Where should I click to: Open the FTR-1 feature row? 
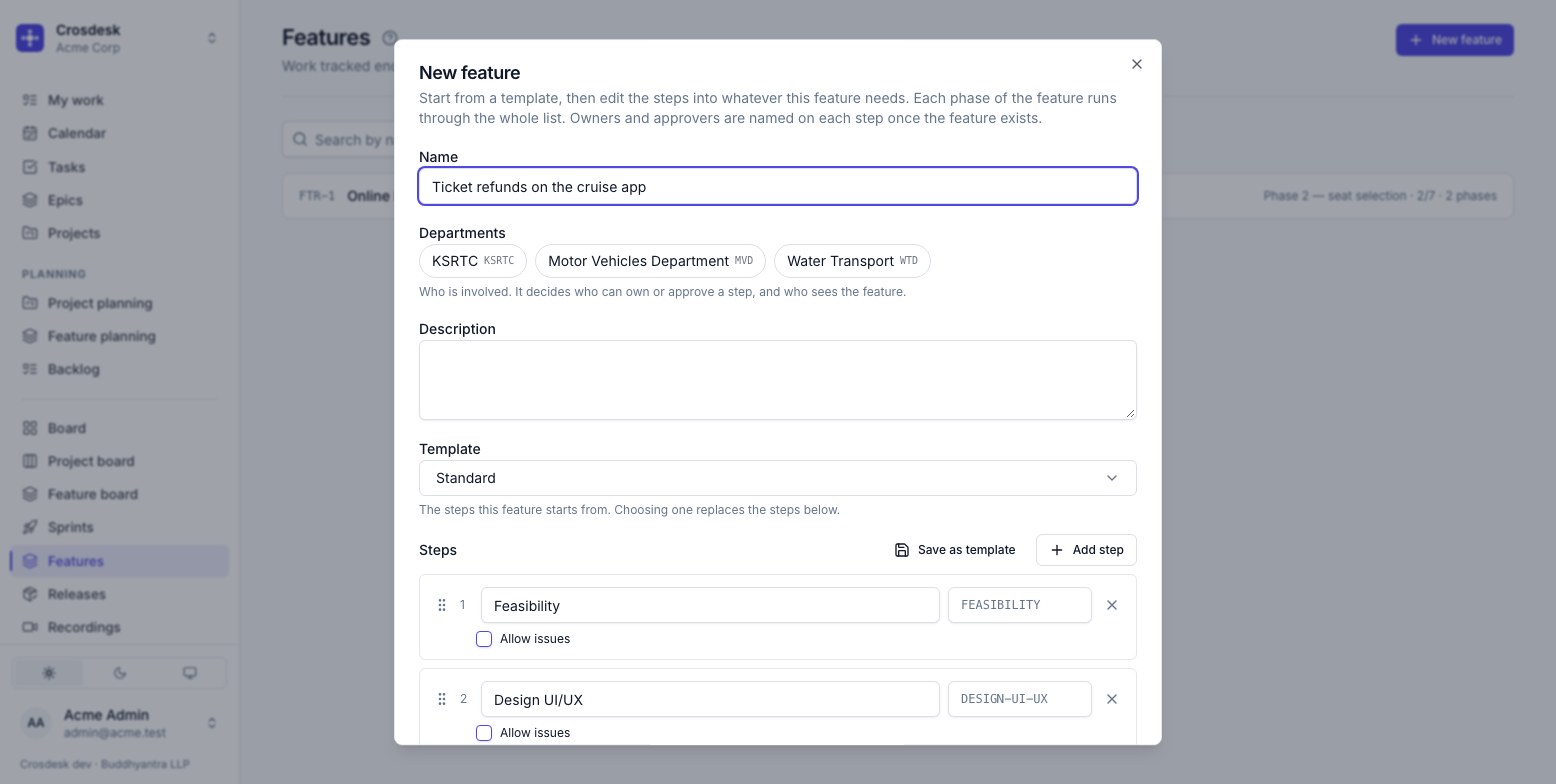click(x=897, y=196)
